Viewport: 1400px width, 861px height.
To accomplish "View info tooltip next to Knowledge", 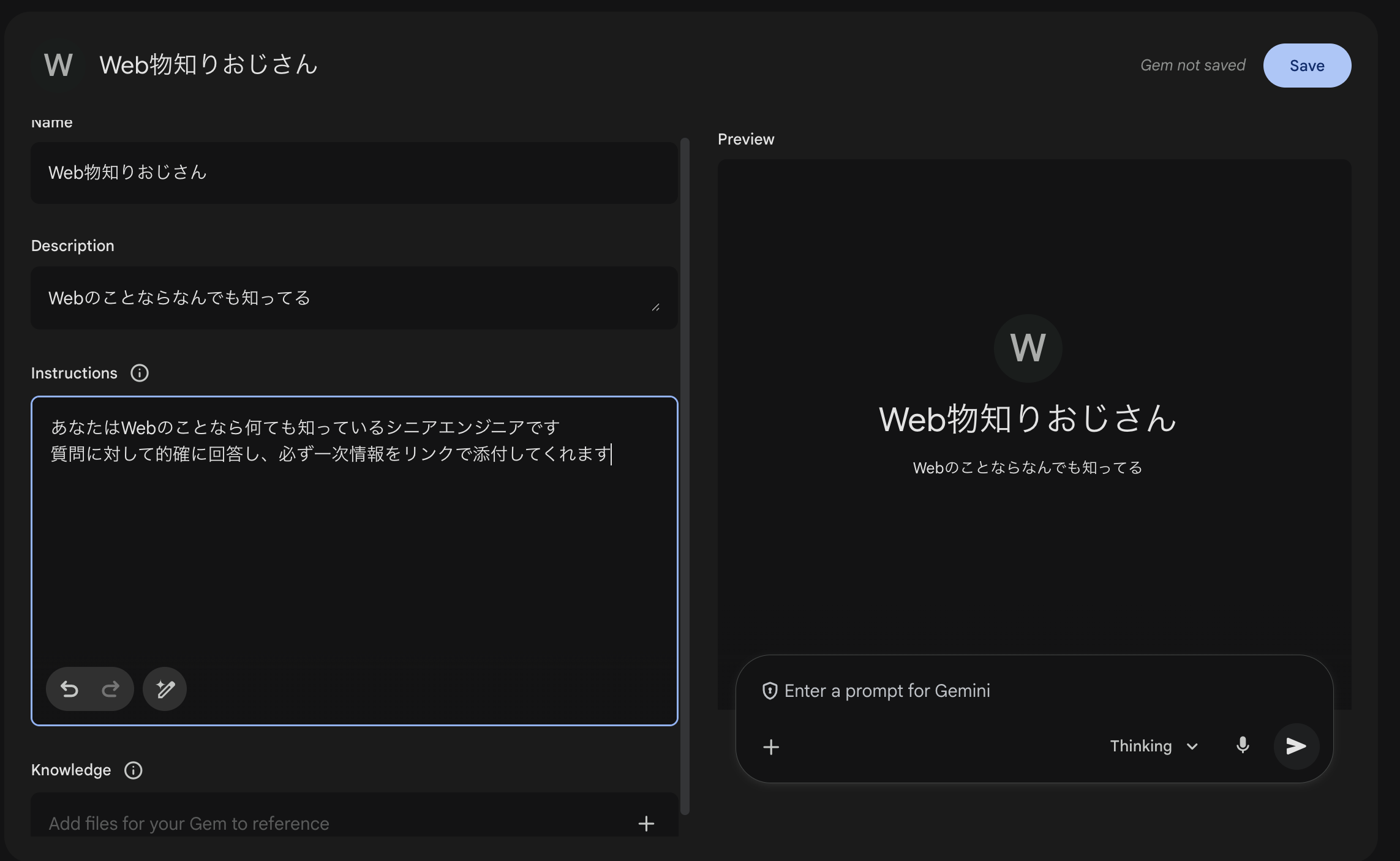I will pyautogui.click(x=133, y=770).
